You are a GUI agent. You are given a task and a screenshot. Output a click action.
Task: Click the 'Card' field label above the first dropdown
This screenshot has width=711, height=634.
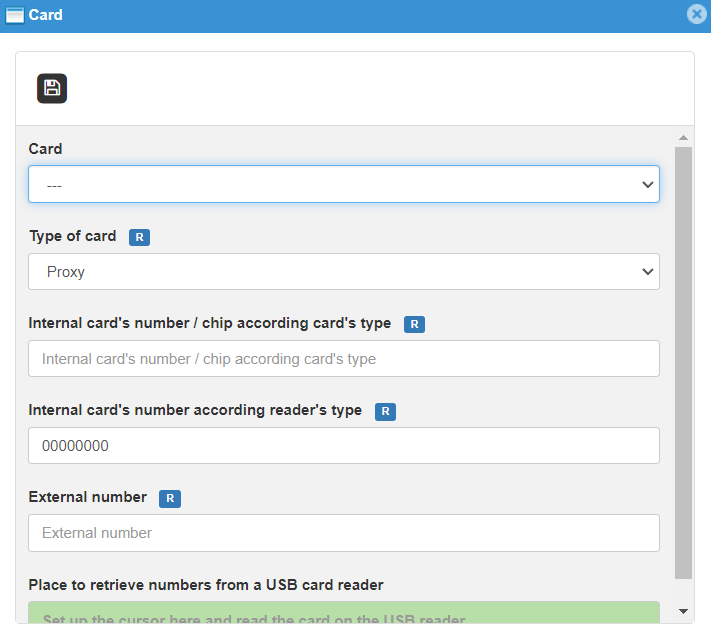[x=45, y=149]
